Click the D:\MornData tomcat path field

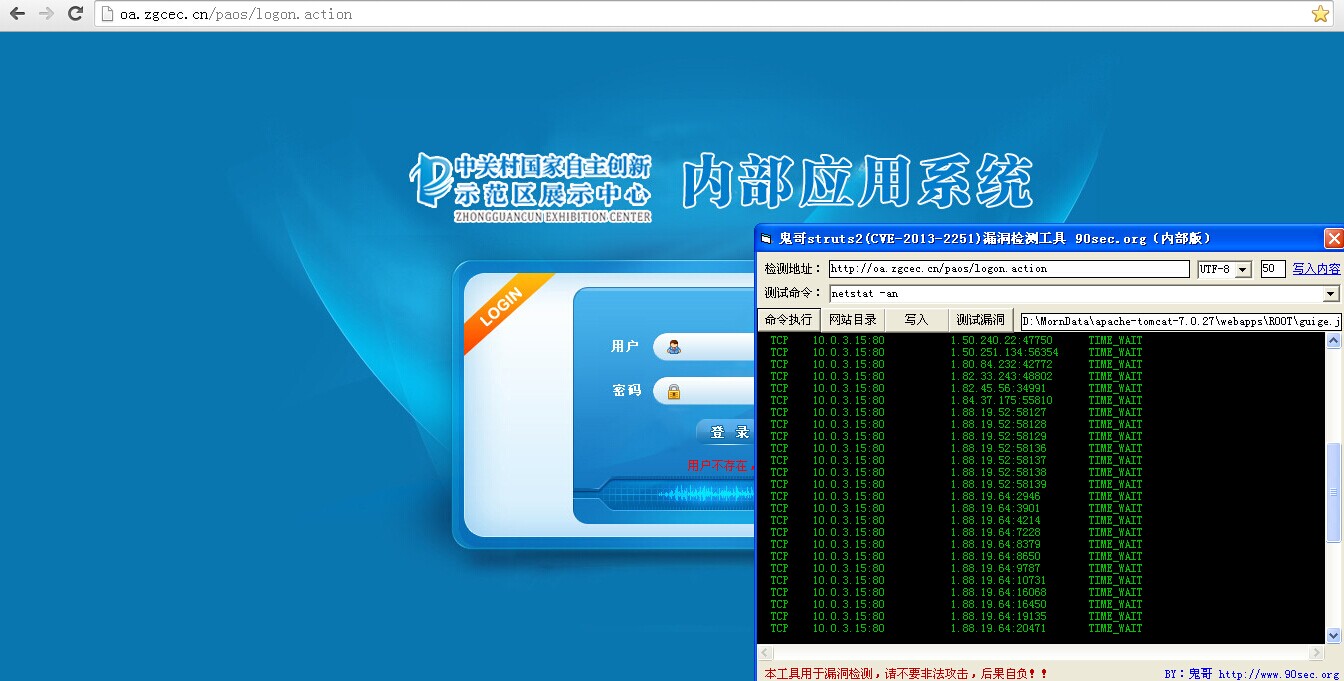[1180, 321]
